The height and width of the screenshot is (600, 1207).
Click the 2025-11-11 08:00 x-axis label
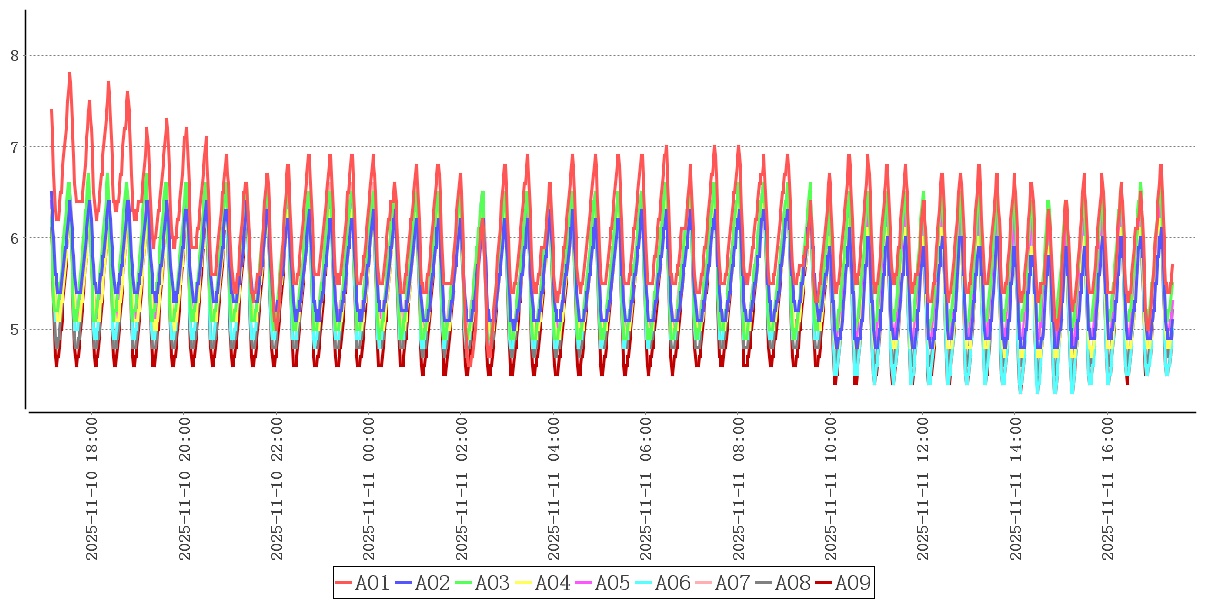(x=738, y=489)
